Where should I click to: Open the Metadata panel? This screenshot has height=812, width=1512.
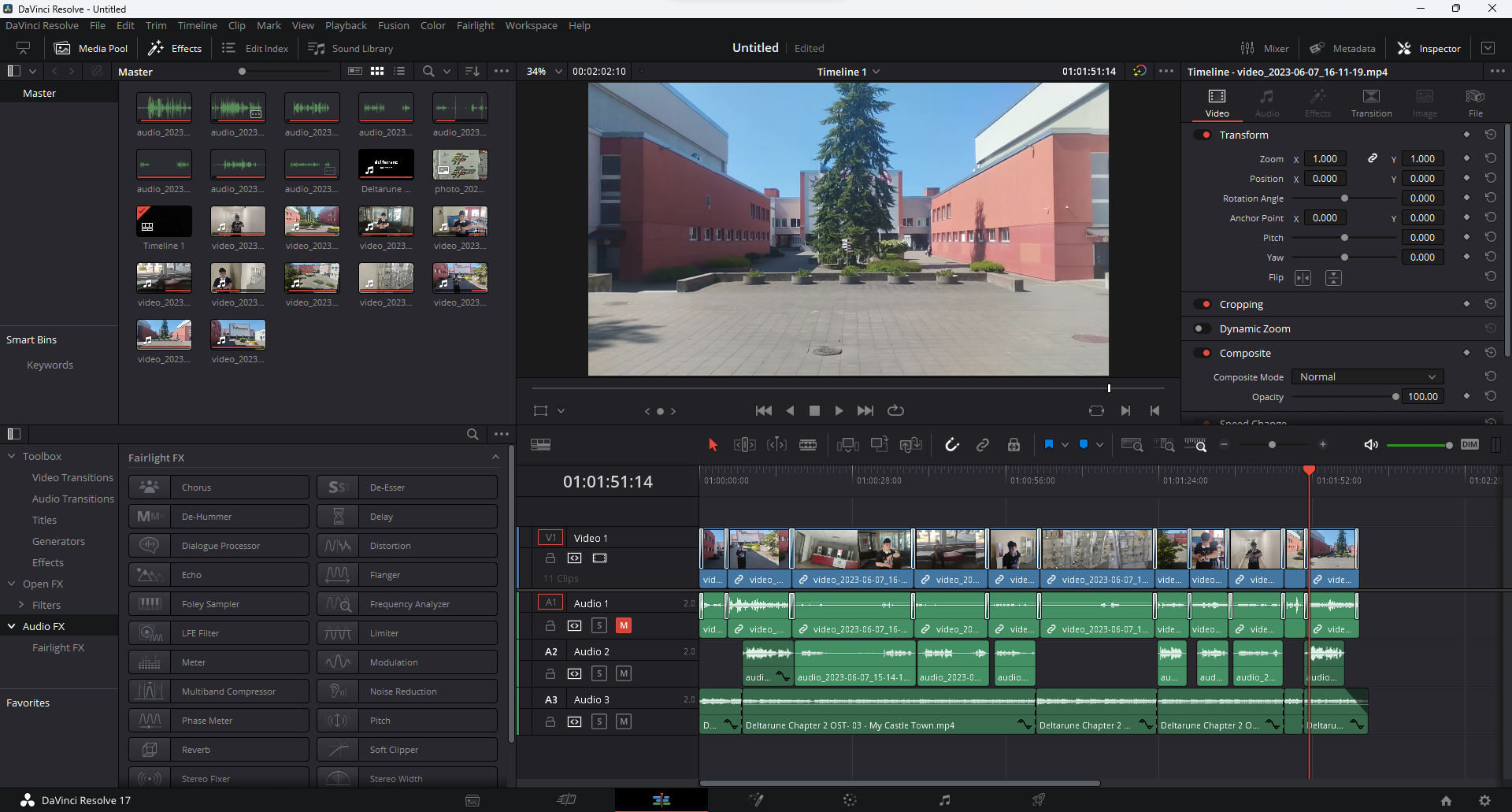(1343, 48)
